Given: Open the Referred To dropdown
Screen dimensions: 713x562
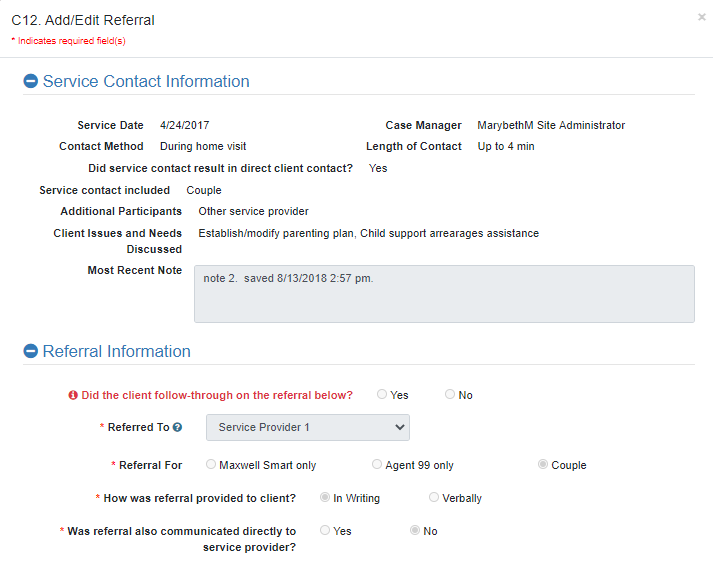Looking at the screenshot, I should coord(308,427).
